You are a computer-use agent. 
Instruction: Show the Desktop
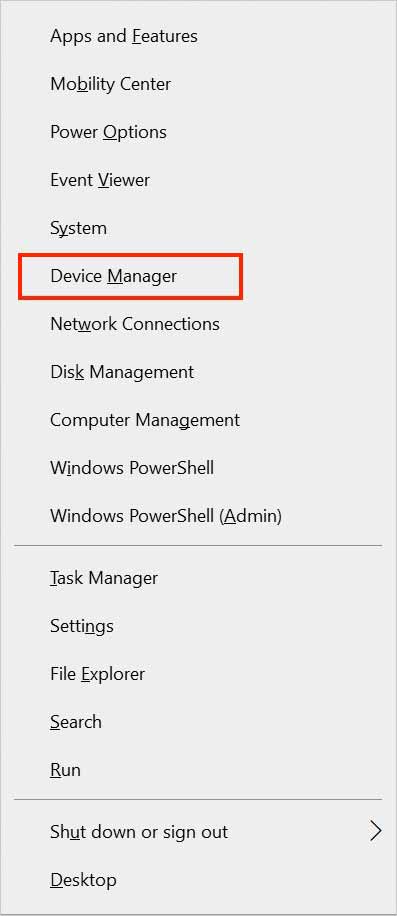tap(198, 880)
